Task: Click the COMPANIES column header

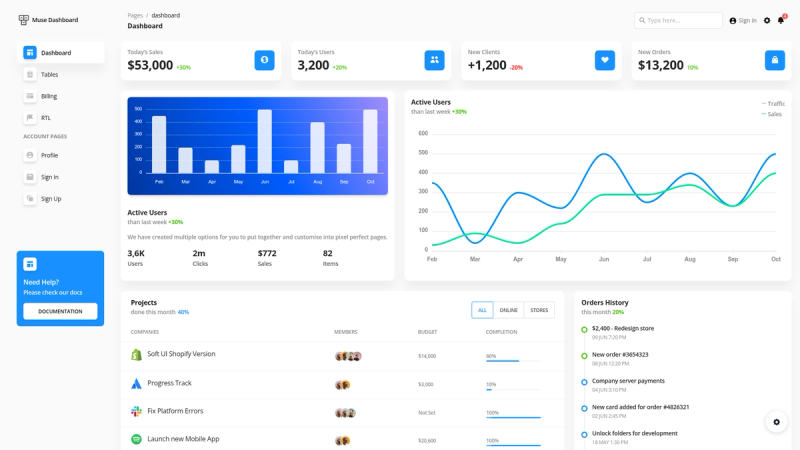Action: [x=145, y=332]
